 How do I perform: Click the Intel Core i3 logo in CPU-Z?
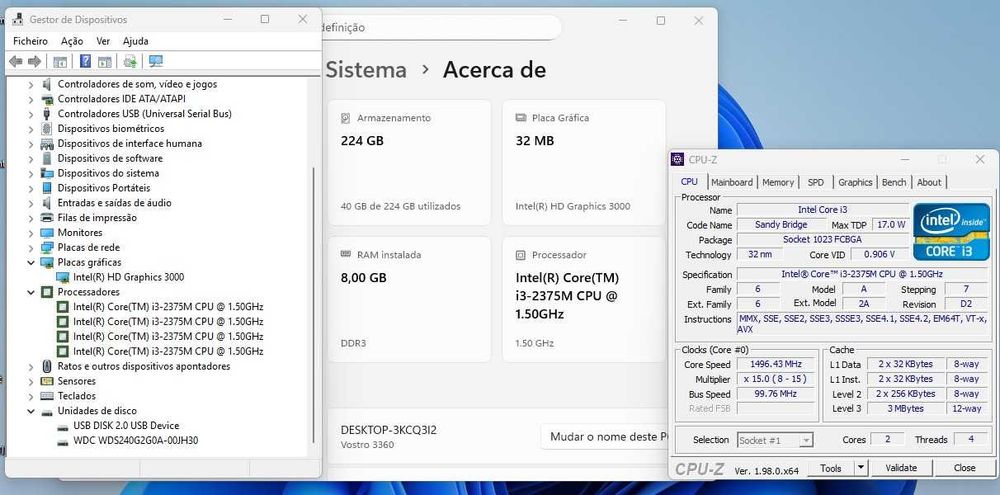[952, 232]
